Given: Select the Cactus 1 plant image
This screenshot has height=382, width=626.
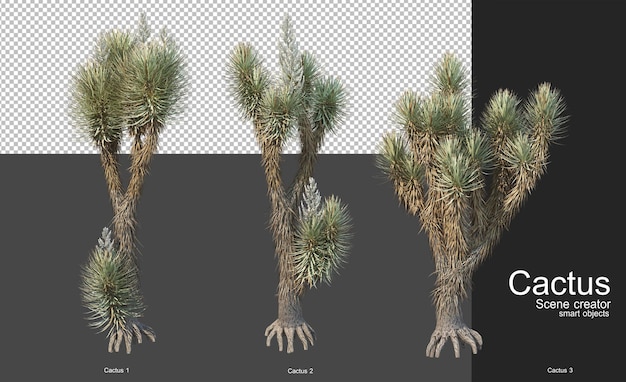Looking at the screenshot, I should 128,184.
